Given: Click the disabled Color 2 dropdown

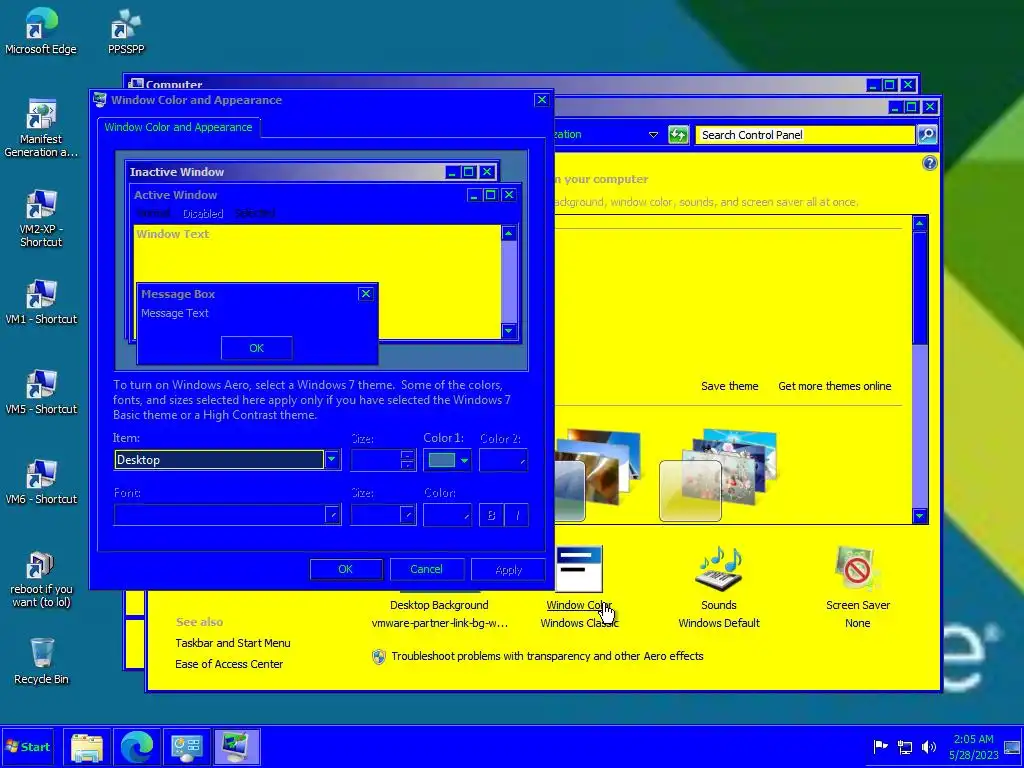Looking at the screenshot, I should click(x=503, y=460).
